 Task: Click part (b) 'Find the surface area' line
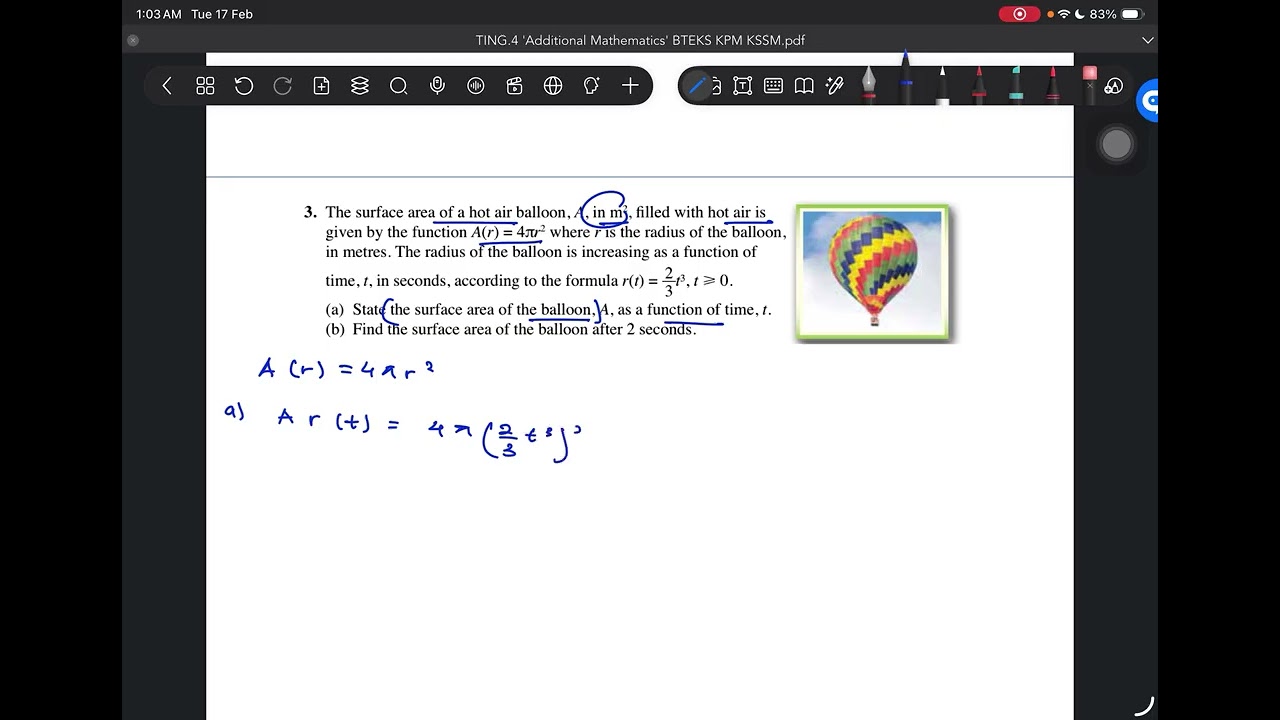point(511,329)
